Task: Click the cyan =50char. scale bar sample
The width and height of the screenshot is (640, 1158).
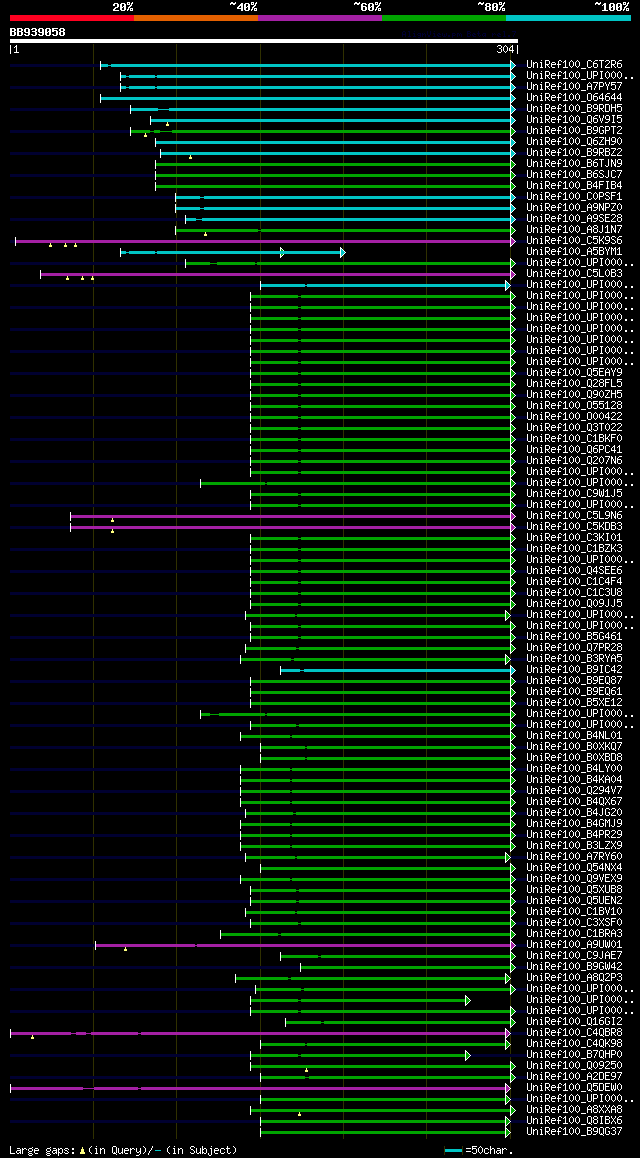Action: [x=453, y=1150]
